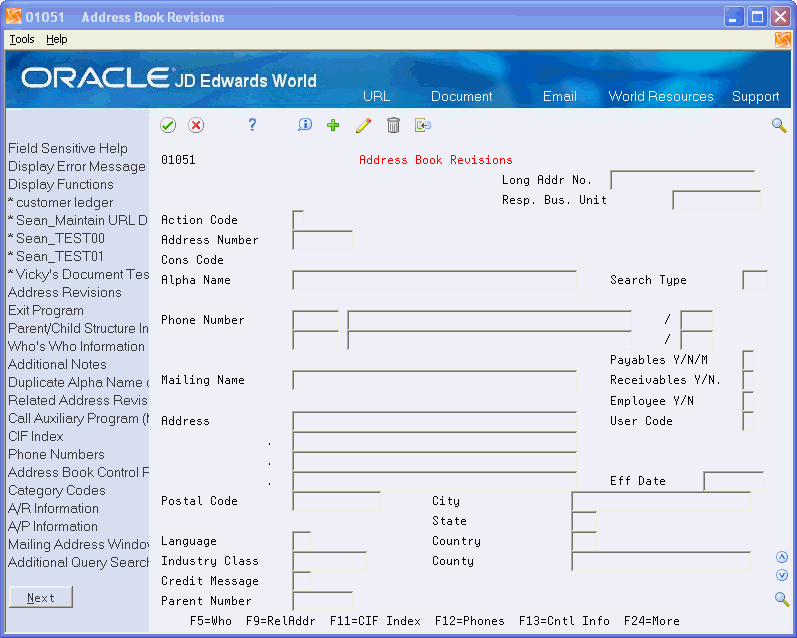
Task: Click the export icon next to trash
Action: 422,125
